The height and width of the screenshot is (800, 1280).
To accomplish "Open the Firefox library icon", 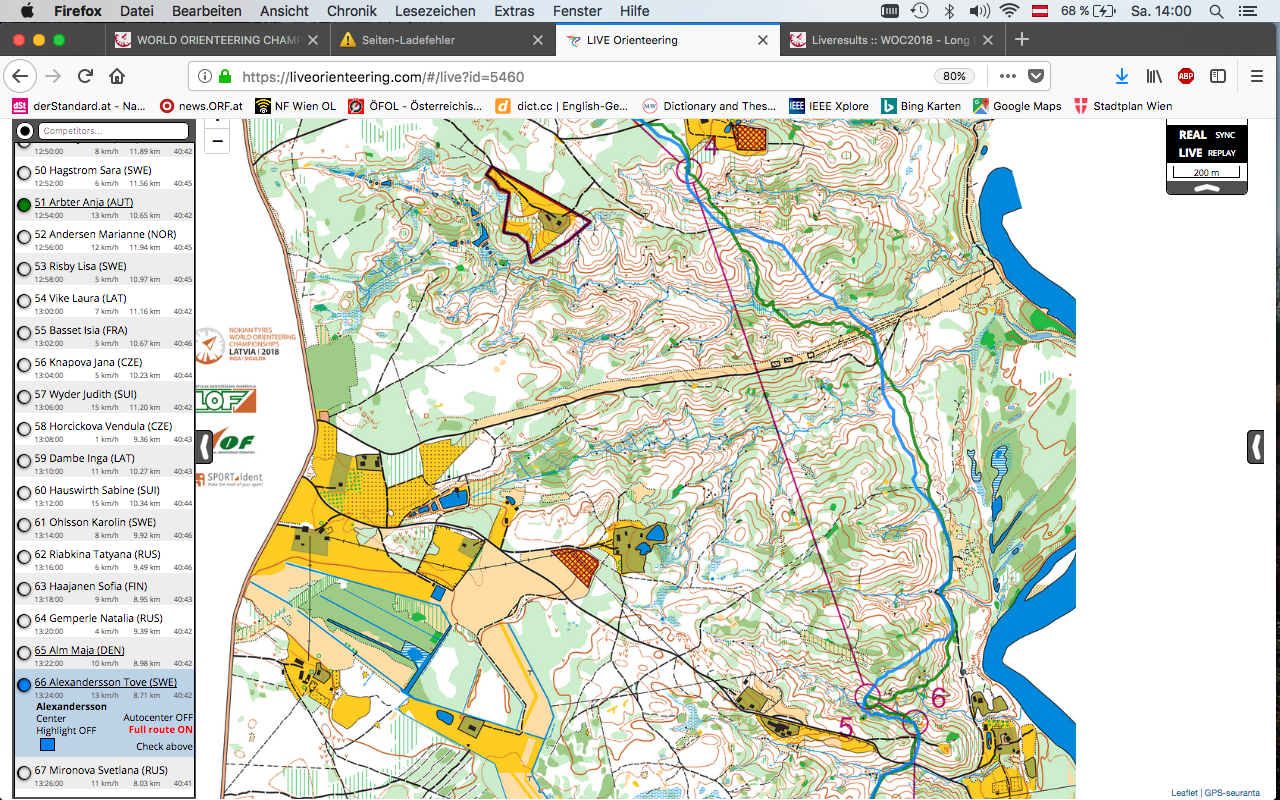I will (1154, 76).
